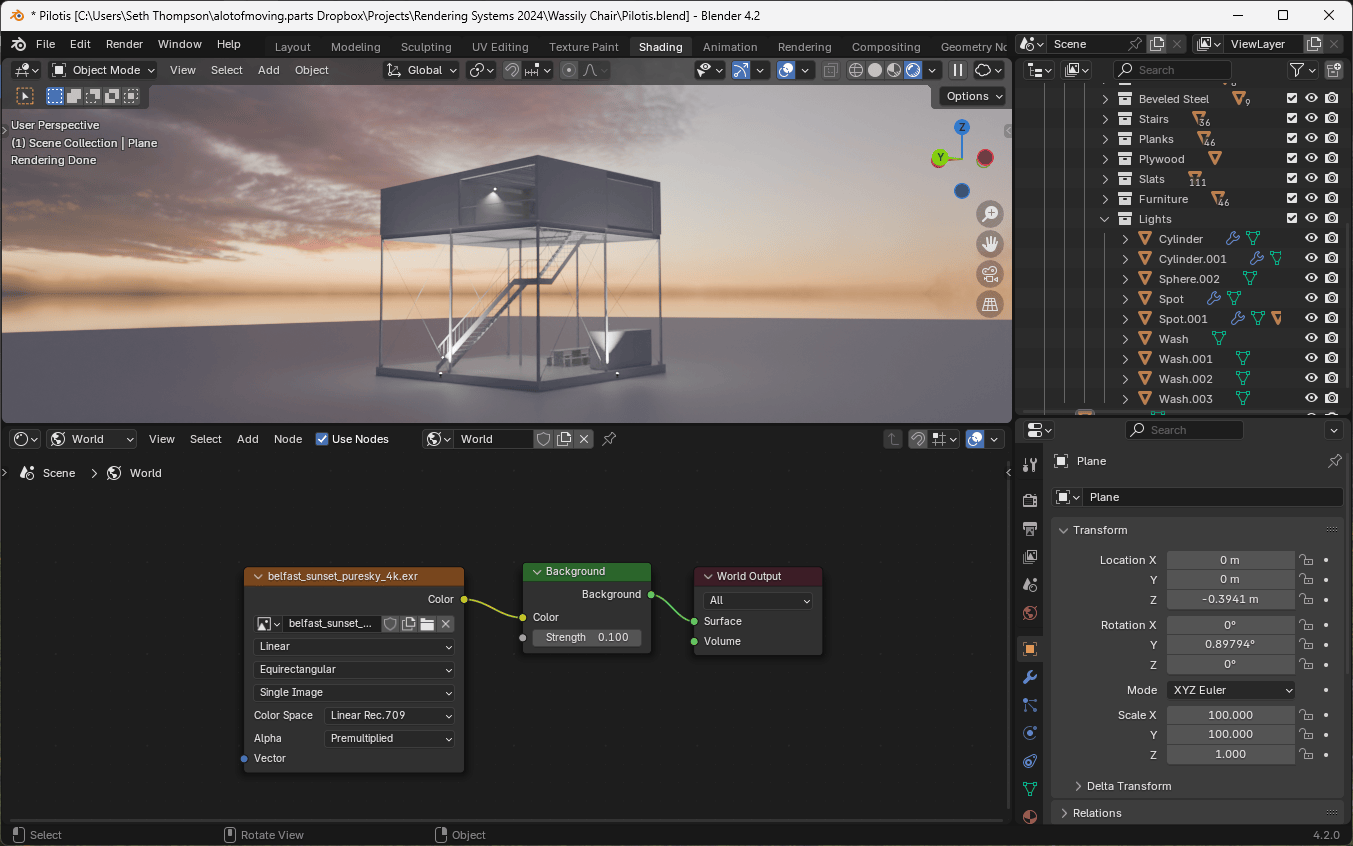Adjust the Background node Strength slider
Viewport: 1353px width, 846px height.
click(587, 637)
